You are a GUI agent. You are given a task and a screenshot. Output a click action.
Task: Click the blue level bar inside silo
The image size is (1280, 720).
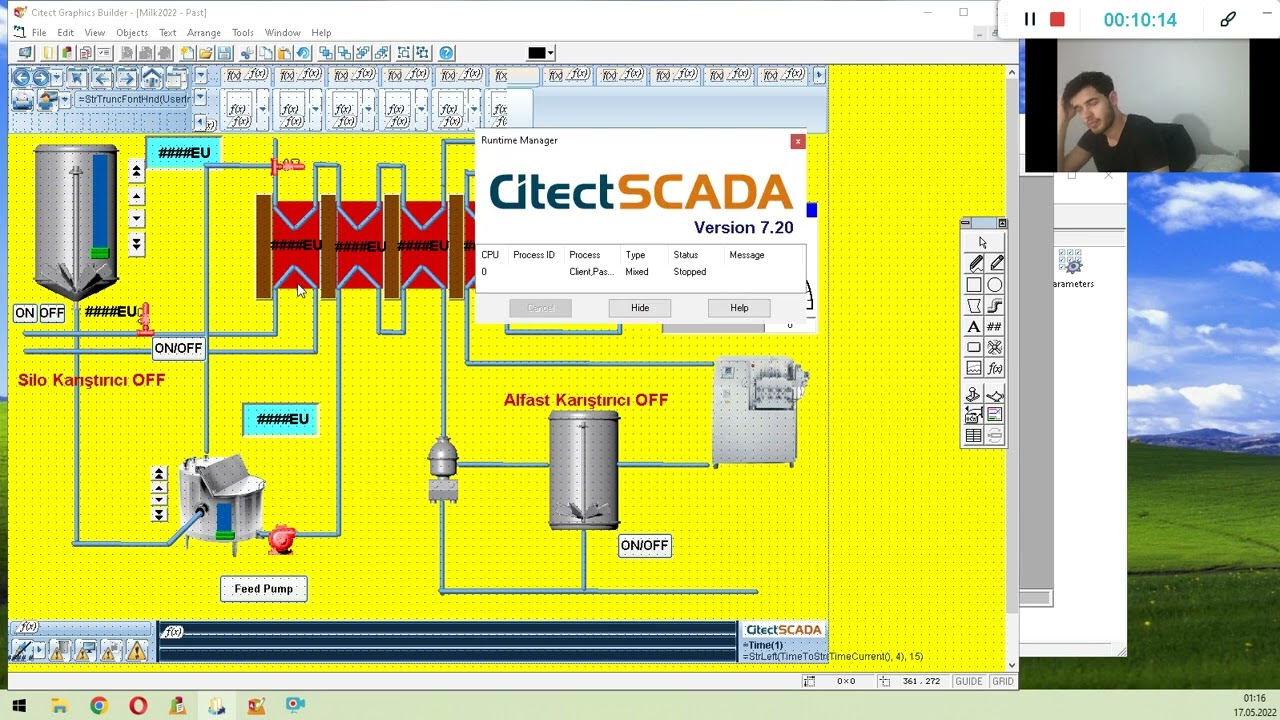coord(101,200)
